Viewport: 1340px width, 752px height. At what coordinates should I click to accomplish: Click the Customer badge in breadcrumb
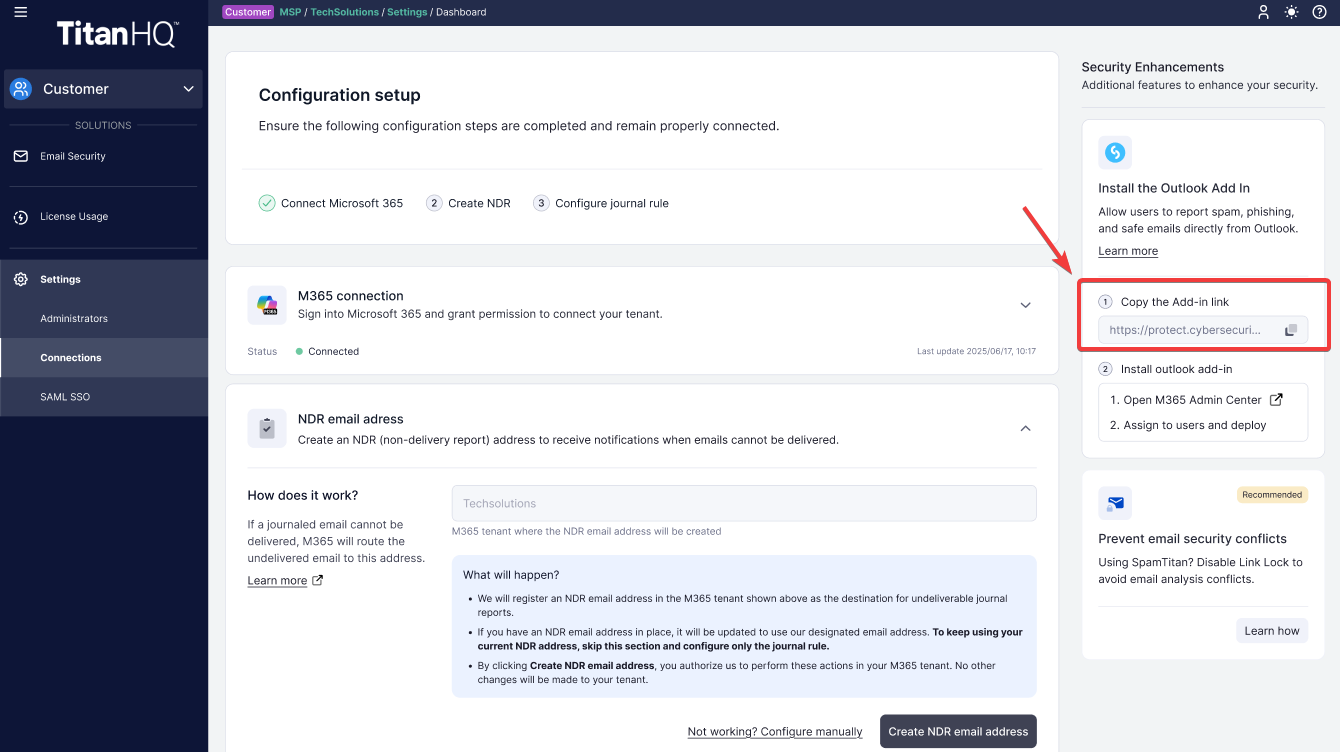pyautogui.click(x=248, y=12)
